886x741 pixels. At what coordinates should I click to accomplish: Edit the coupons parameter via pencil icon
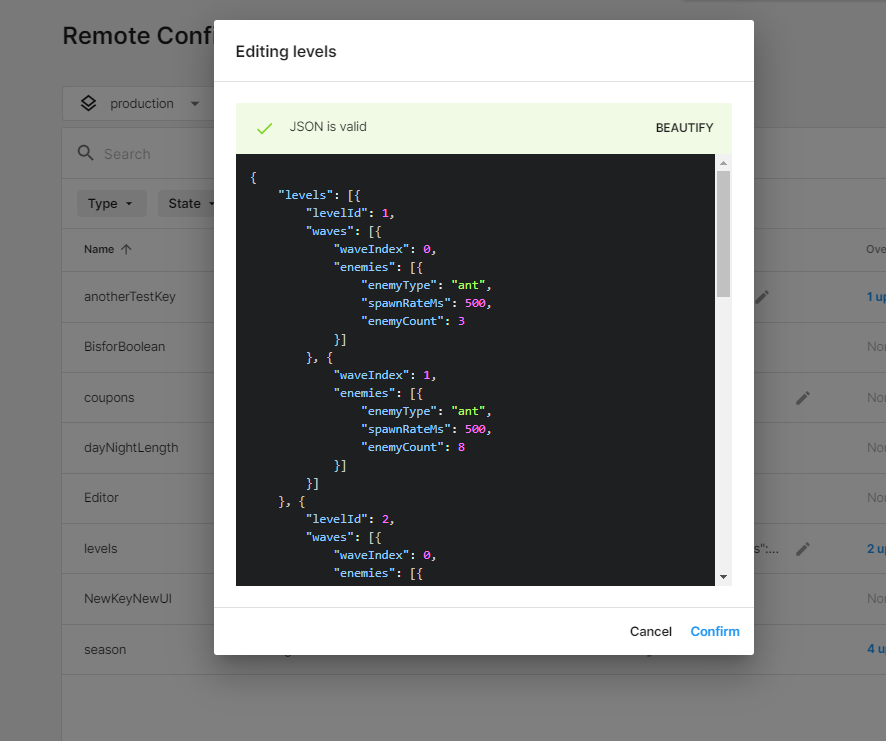click(x=803, y=398)
